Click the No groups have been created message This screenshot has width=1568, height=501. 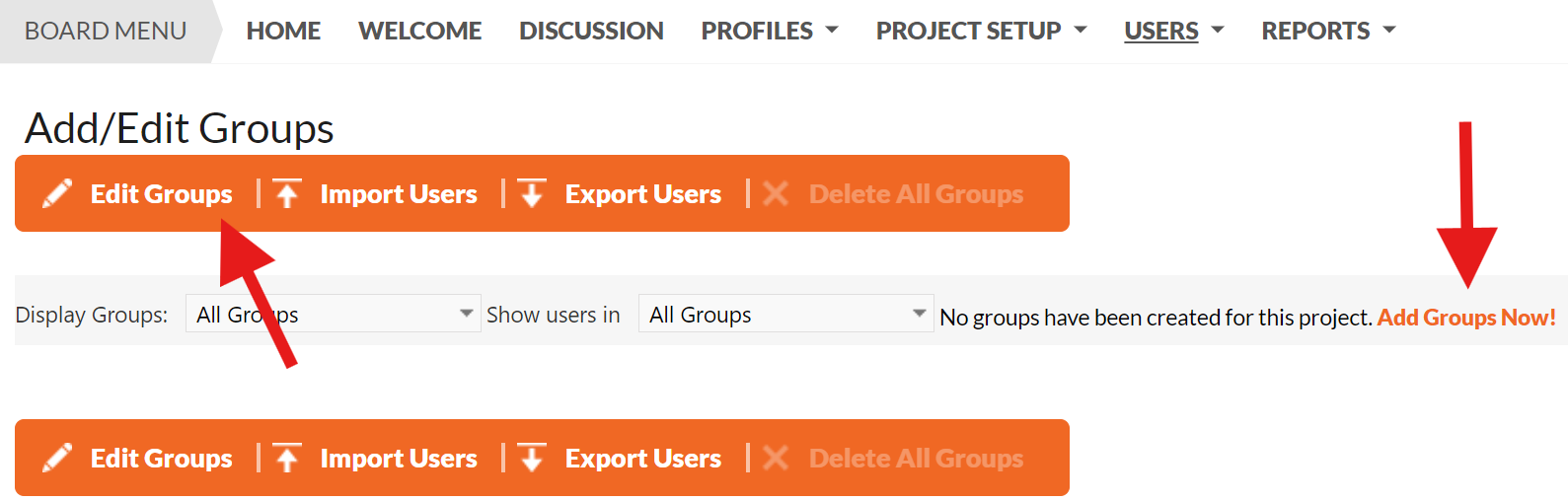pos(1157,318)
